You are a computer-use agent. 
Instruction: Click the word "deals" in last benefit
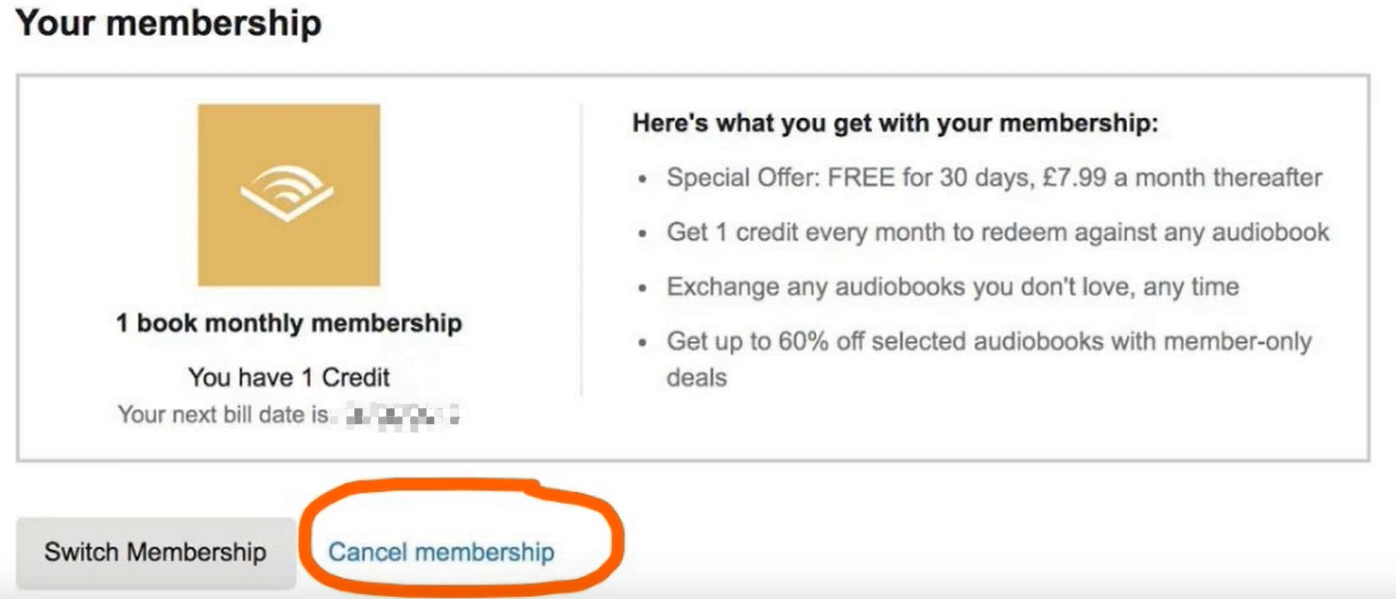(x=697, y=377)
